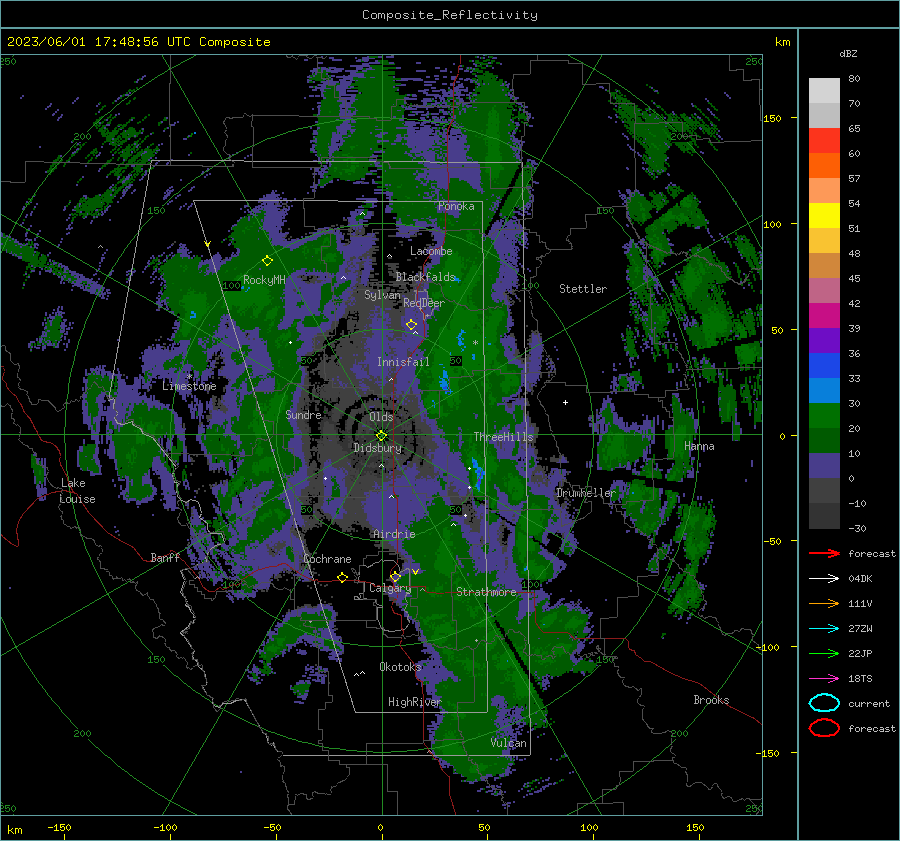900x841 pixels.
Task: Click the Lake Louise label
Action: coord(77,491)
